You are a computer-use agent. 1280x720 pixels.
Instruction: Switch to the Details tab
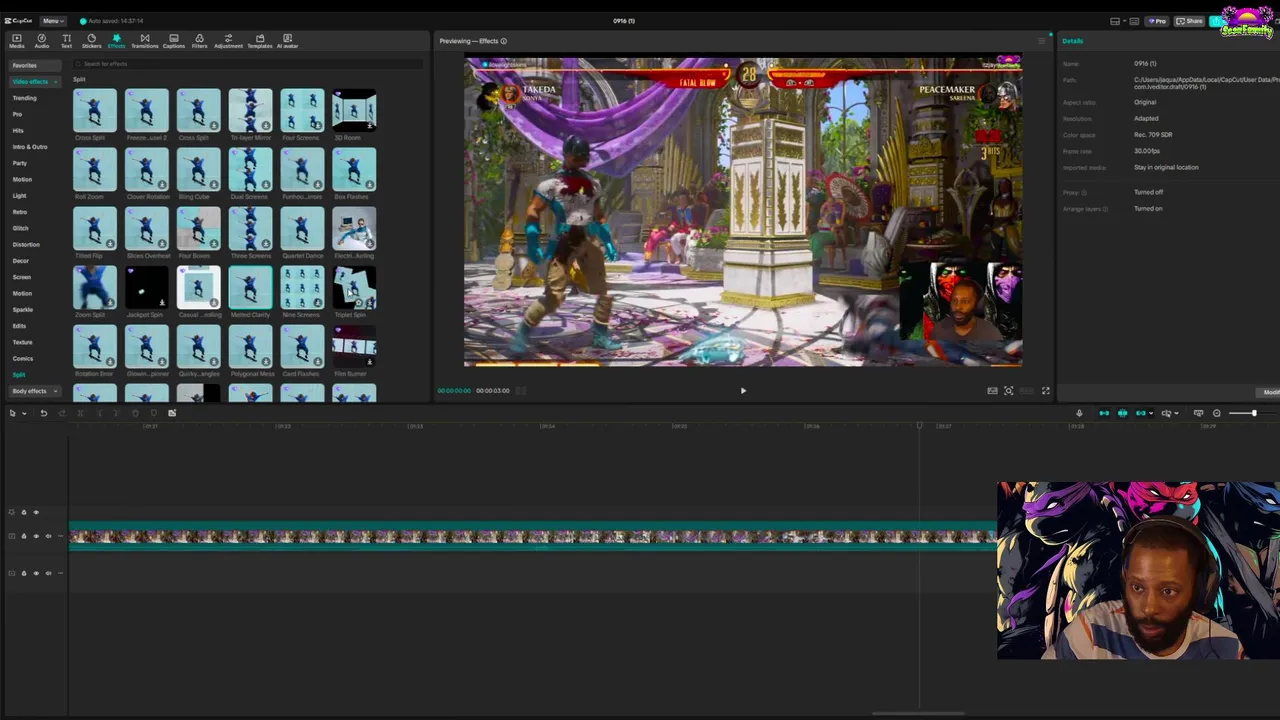tap(1072, 41)
